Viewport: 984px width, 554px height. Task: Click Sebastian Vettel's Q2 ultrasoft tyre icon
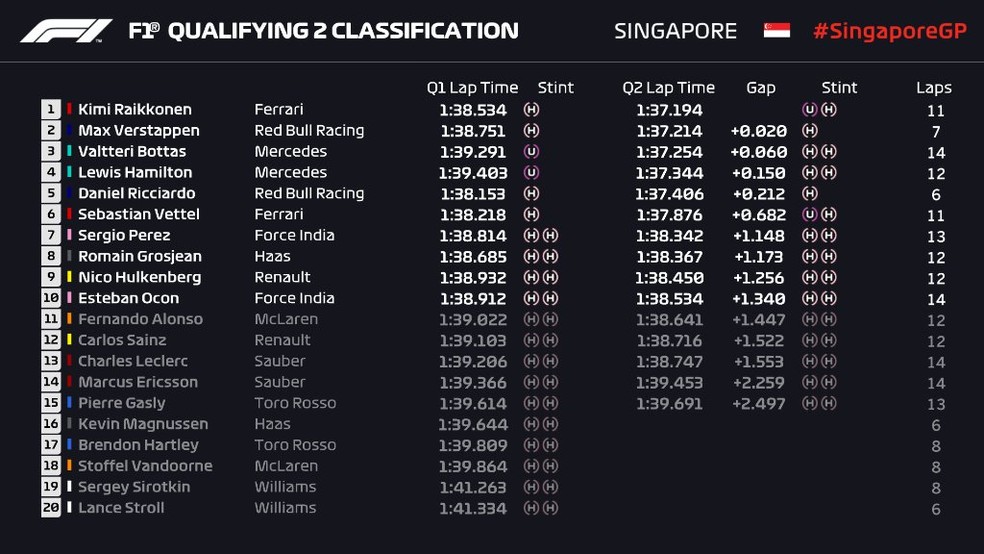coord(809,214)
